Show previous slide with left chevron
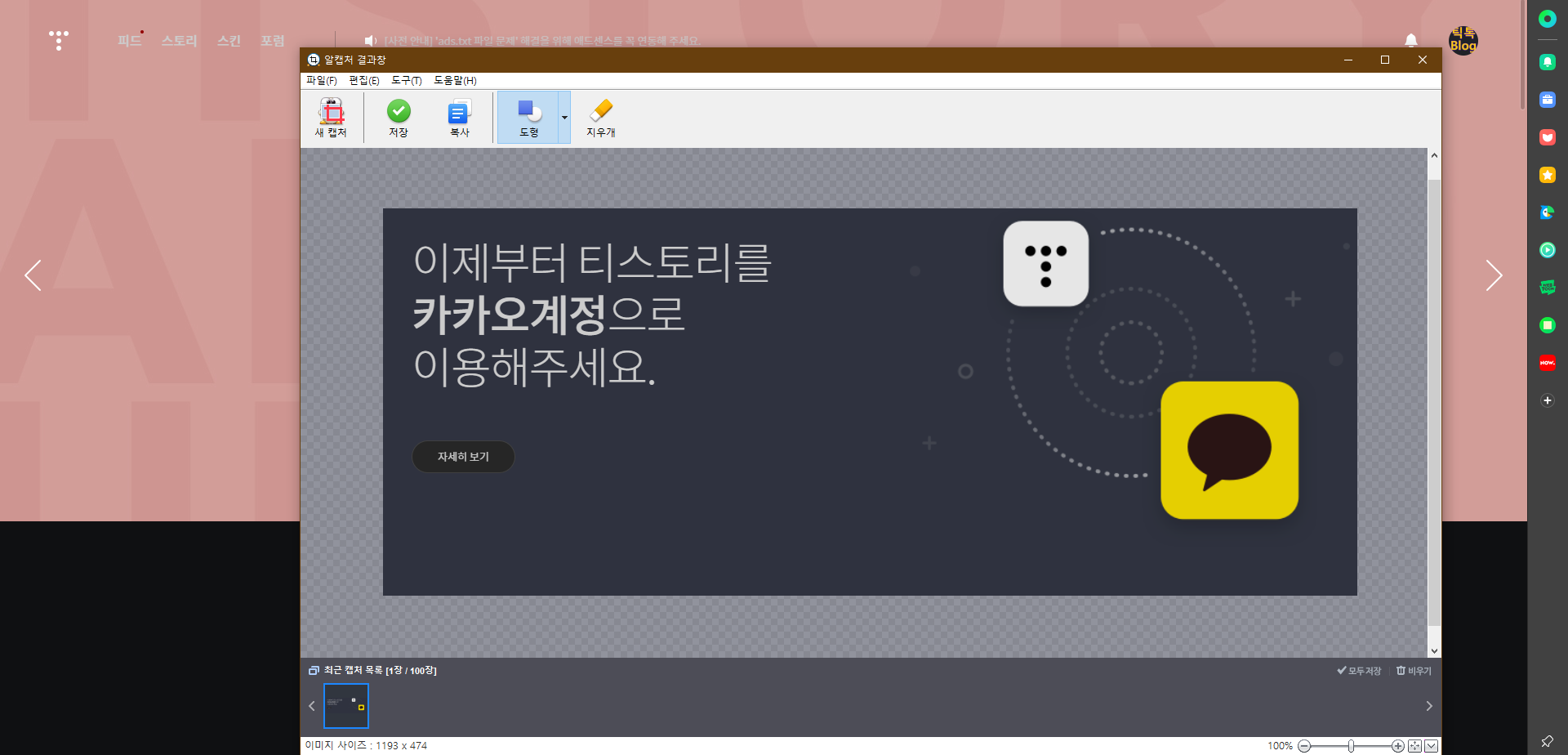The height and width of the screenshot is (755, 1568). coord(33,275)
